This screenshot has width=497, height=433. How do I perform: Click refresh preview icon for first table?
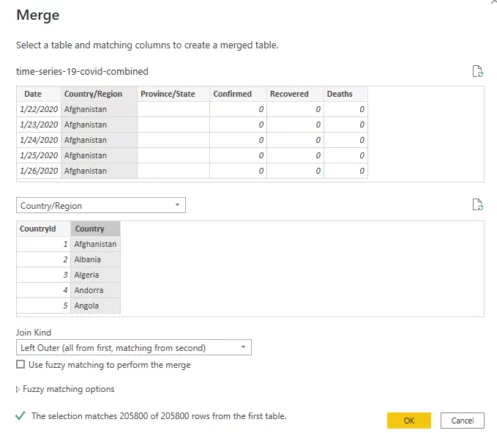478,71
